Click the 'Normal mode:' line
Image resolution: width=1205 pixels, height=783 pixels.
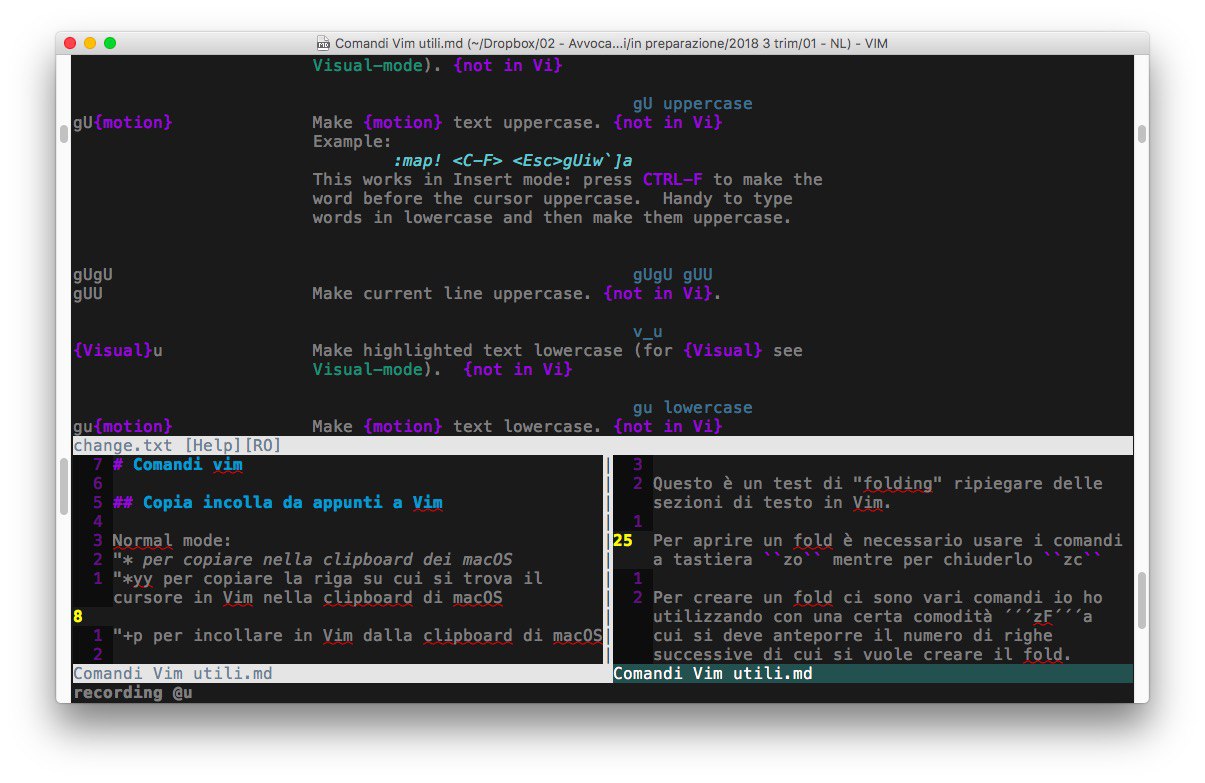click(173, 541)
